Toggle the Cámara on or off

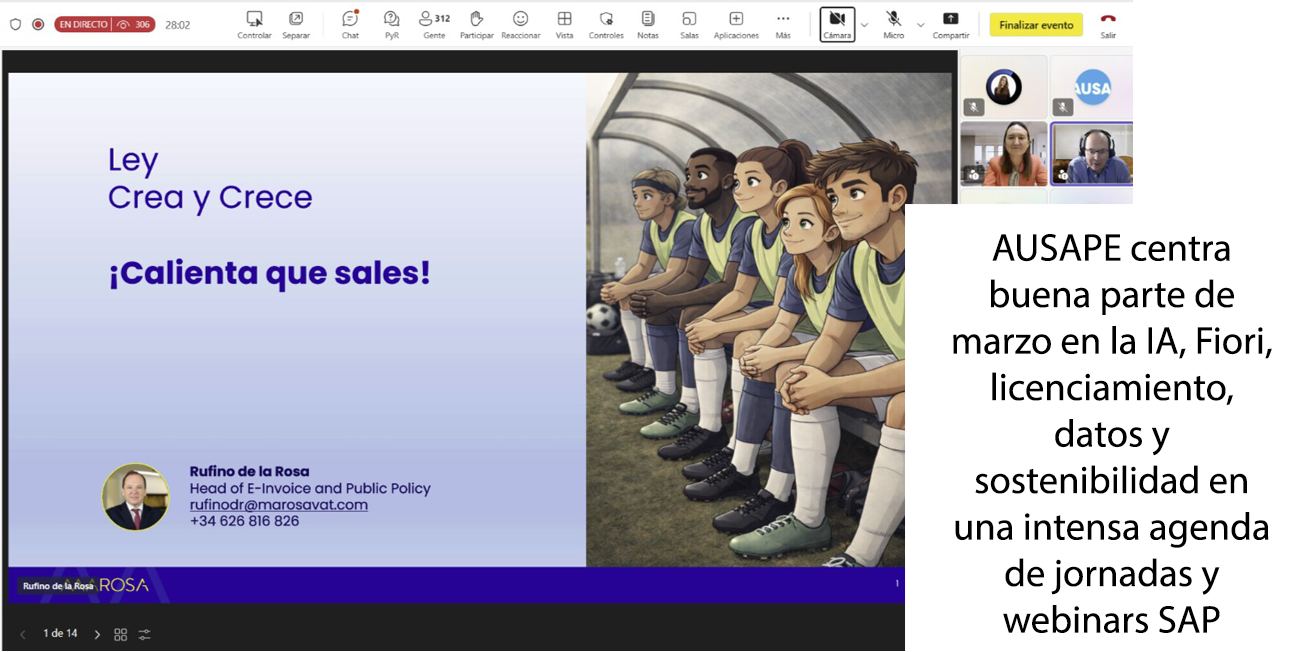(x=837, y=24)
